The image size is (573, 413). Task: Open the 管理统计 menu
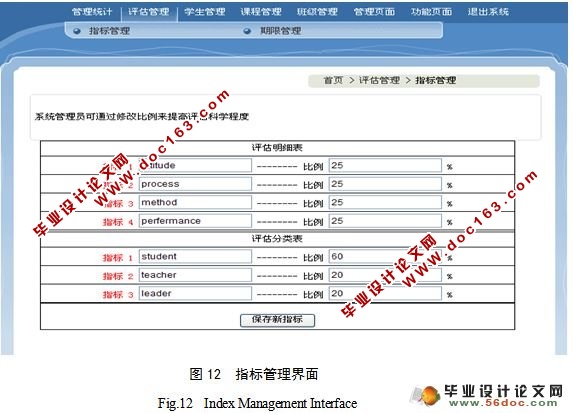click(92, 12)
